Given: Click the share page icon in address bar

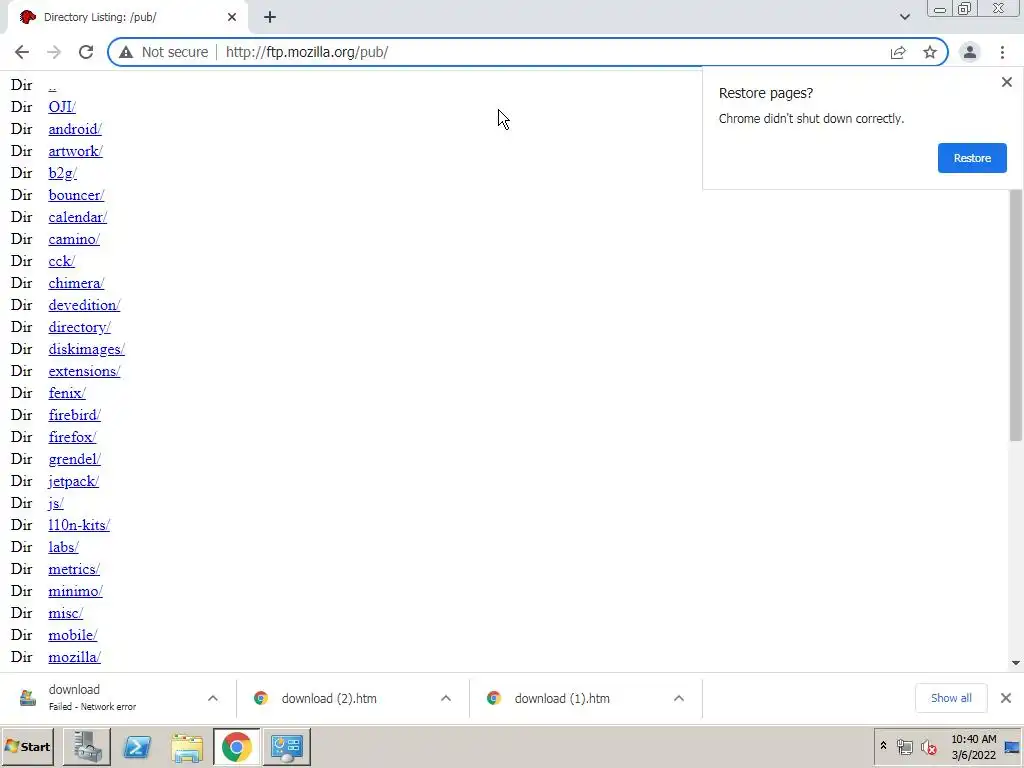Looking at the screenshot, I should (898, 52).
